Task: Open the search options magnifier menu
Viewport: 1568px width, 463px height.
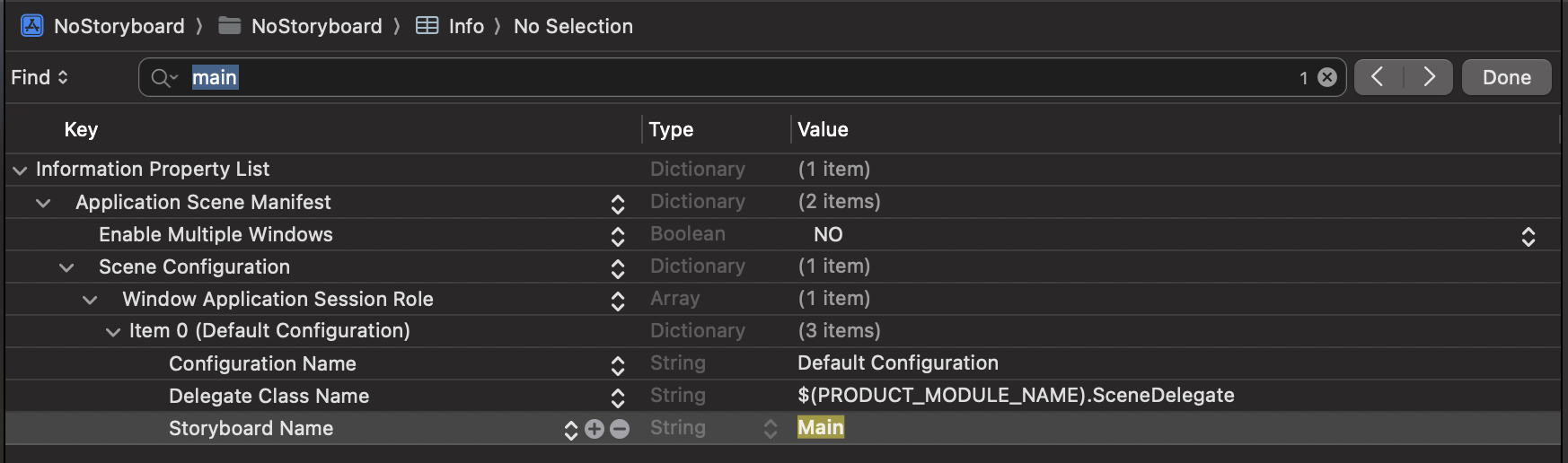Action: (163, 78)
